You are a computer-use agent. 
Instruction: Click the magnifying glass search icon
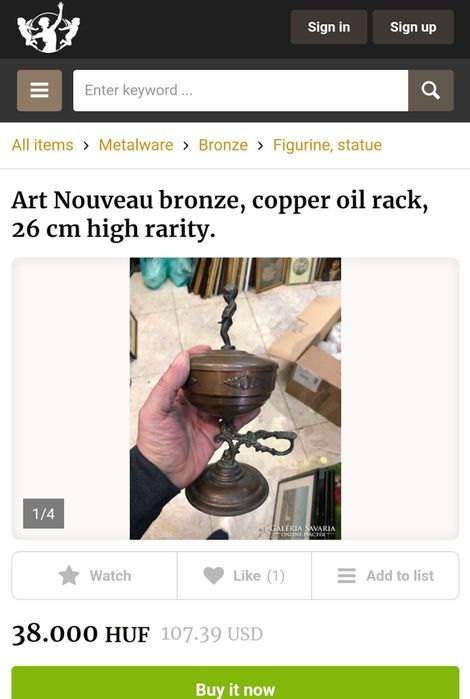(431, 90)
